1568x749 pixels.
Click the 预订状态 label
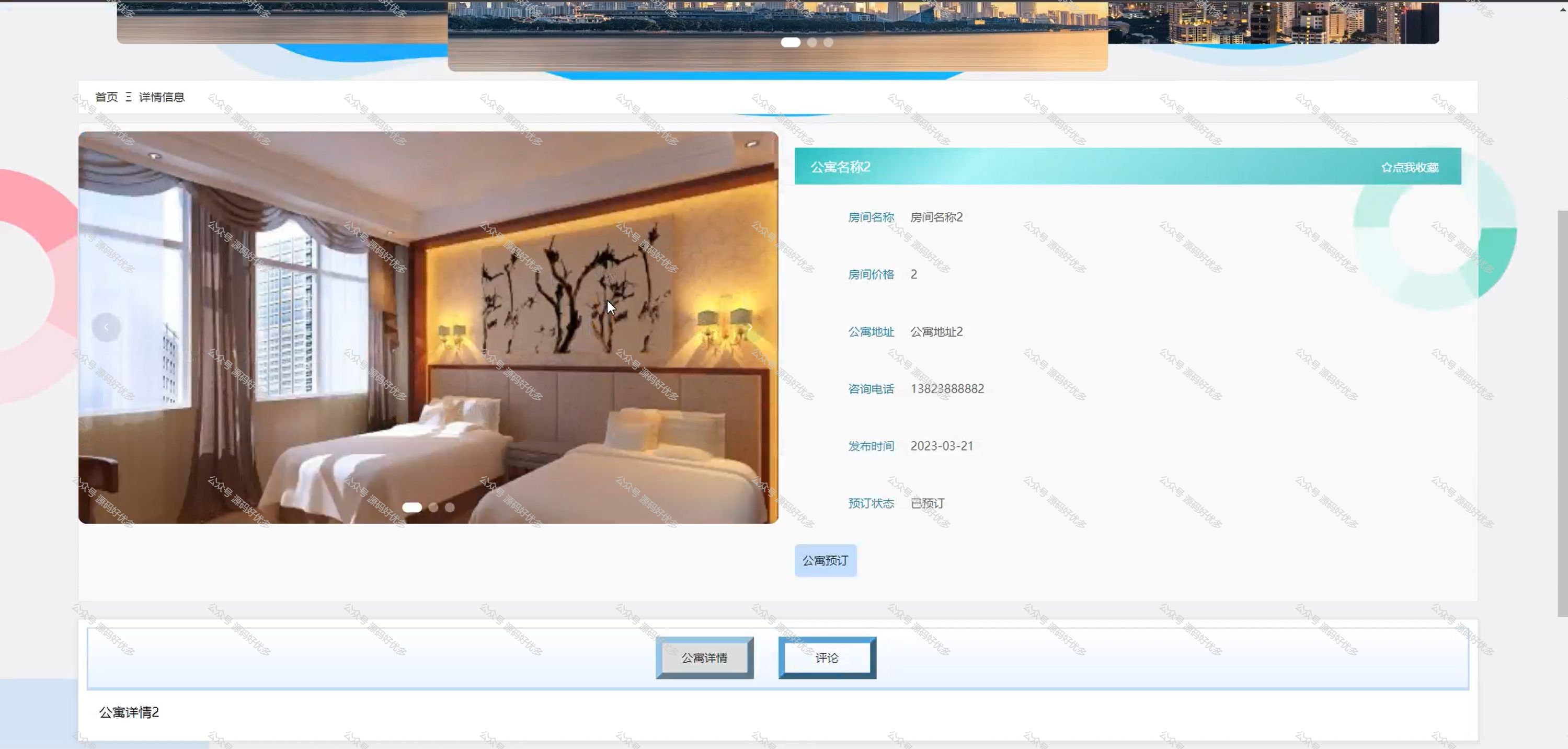[x=871, y=503]
